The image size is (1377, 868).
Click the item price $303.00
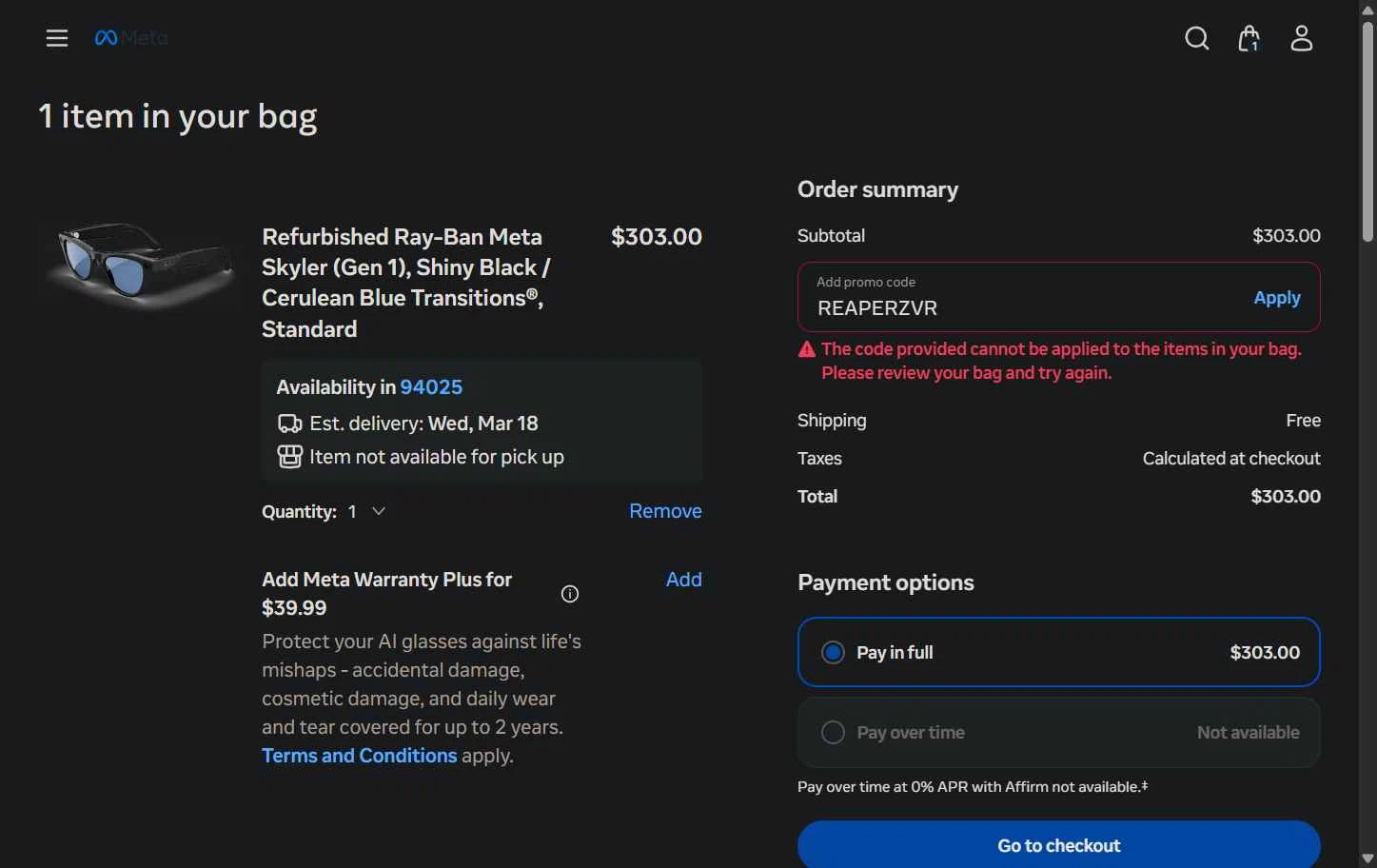(656, 237)
